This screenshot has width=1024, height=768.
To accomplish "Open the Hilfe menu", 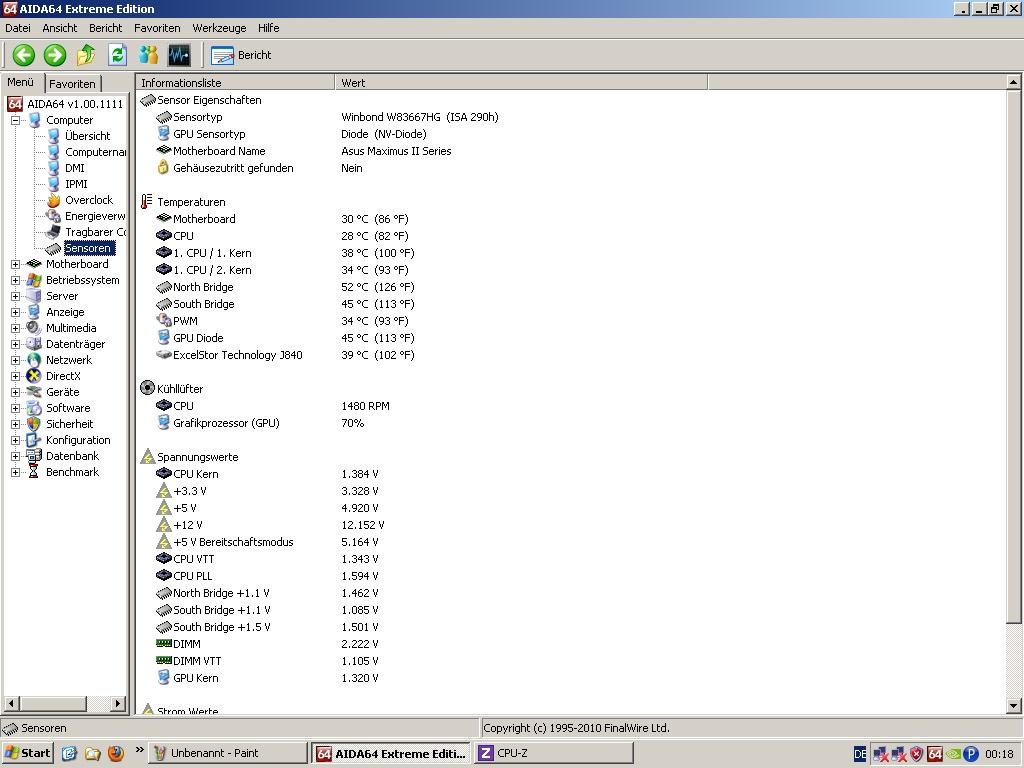I will pyautogui.click(x=268, y=28).
